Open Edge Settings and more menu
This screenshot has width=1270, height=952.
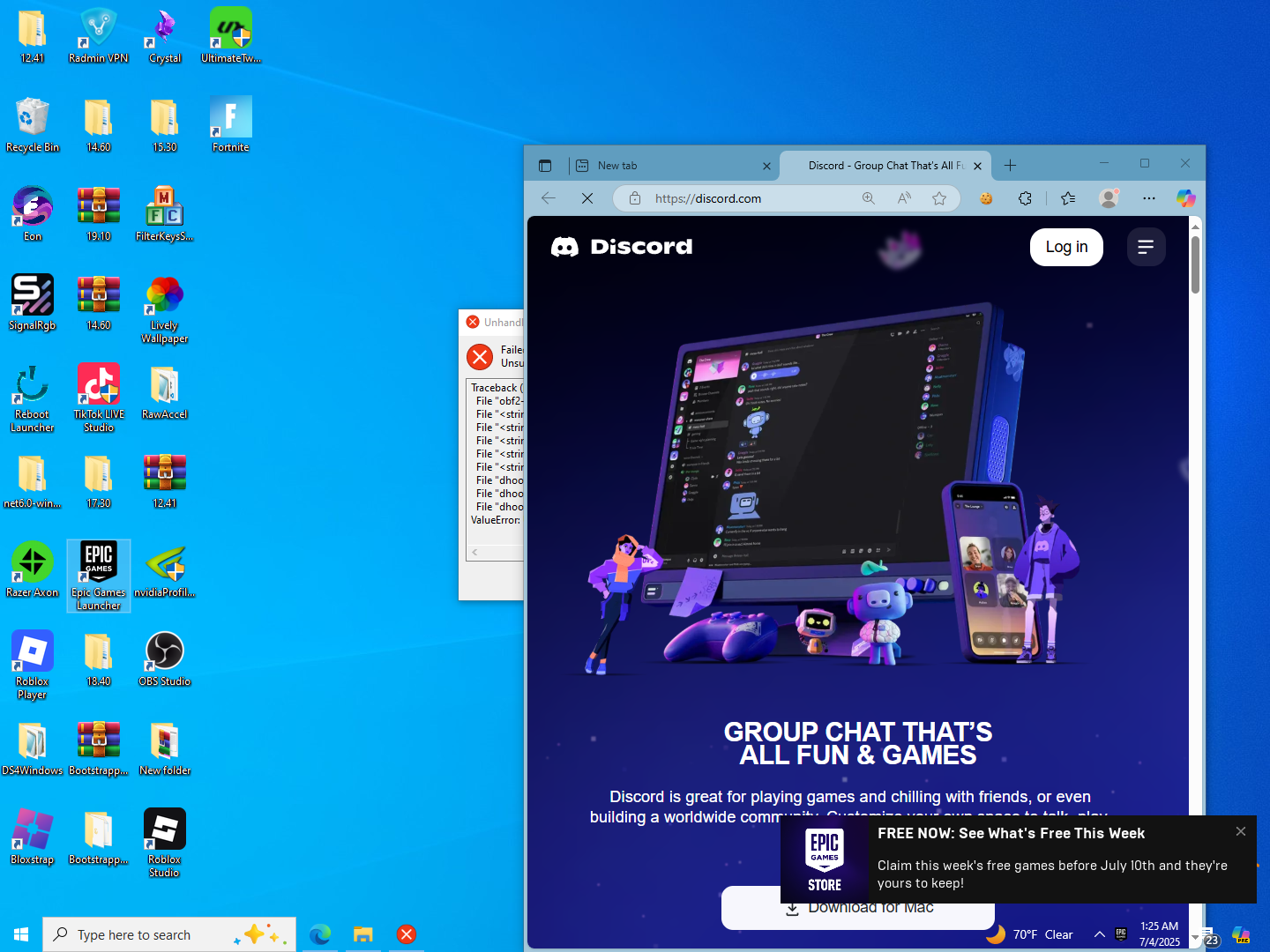[1148, 198]
